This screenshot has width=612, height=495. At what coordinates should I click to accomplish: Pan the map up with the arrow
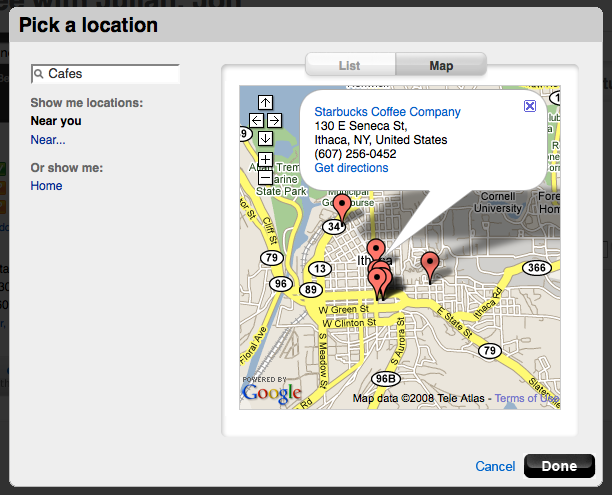tap(265, 103)
